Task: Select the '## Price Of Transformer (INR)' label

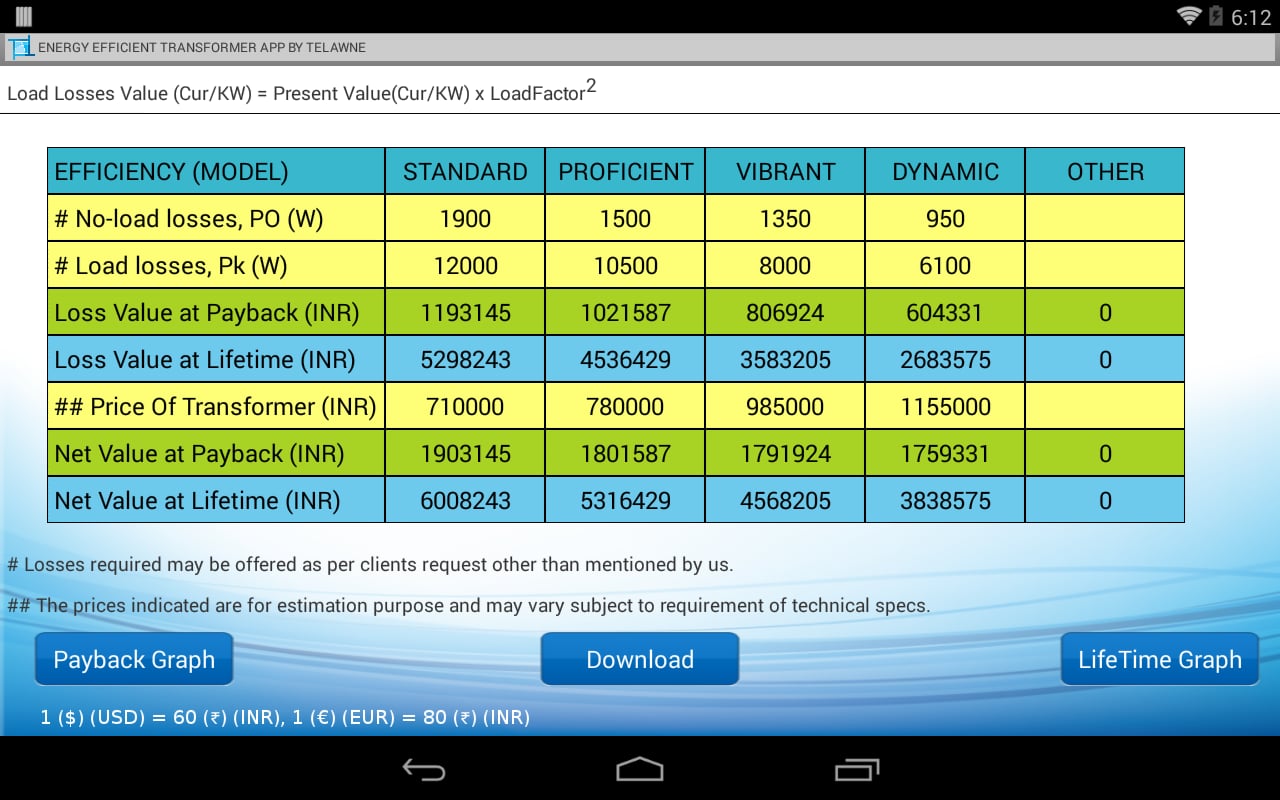Action: (216, 406)
